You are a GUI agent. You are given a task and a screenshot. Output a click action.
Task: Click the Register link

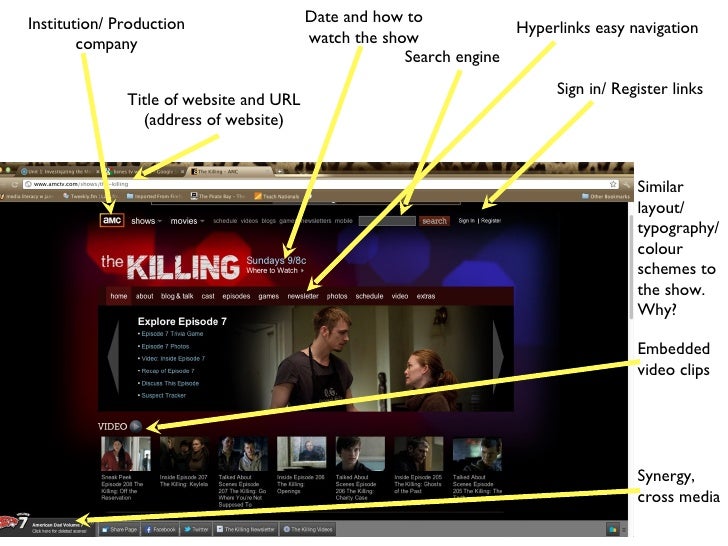click(x=491, y=221)
